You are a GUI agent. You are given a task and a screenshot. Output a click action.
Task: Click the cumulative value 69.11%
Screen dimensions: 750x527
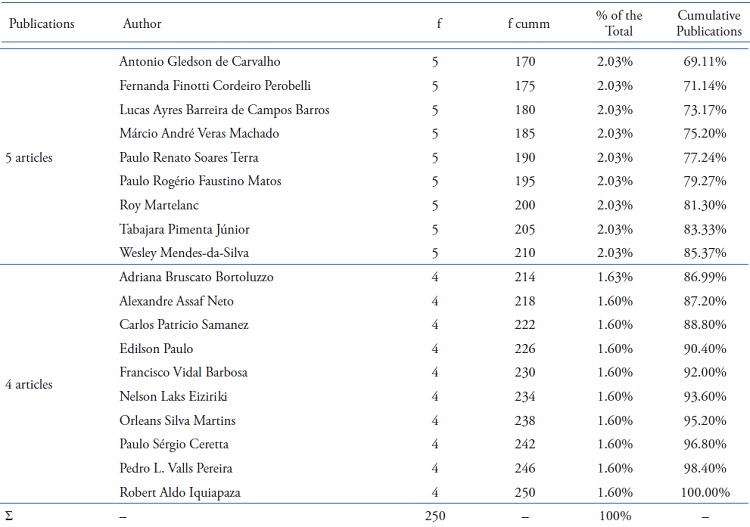(x=702, y=63)
